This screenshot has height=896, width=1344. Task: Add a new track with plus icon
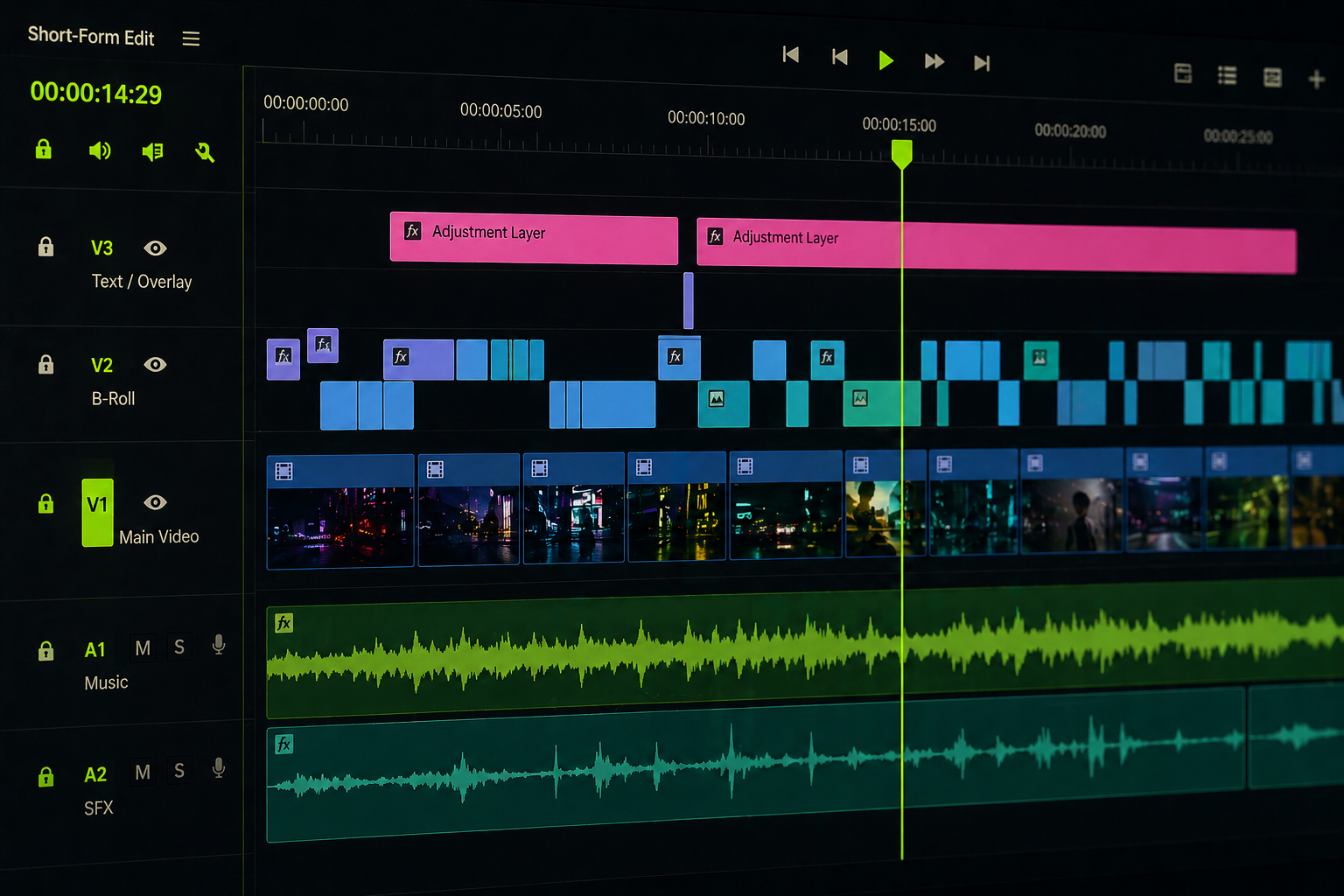coord(1316,80)
